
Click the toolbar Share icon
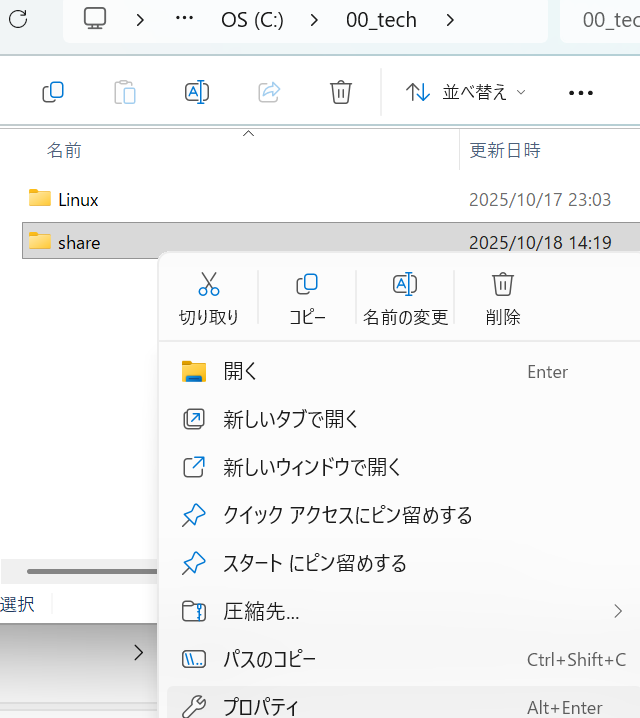[269, 92]
